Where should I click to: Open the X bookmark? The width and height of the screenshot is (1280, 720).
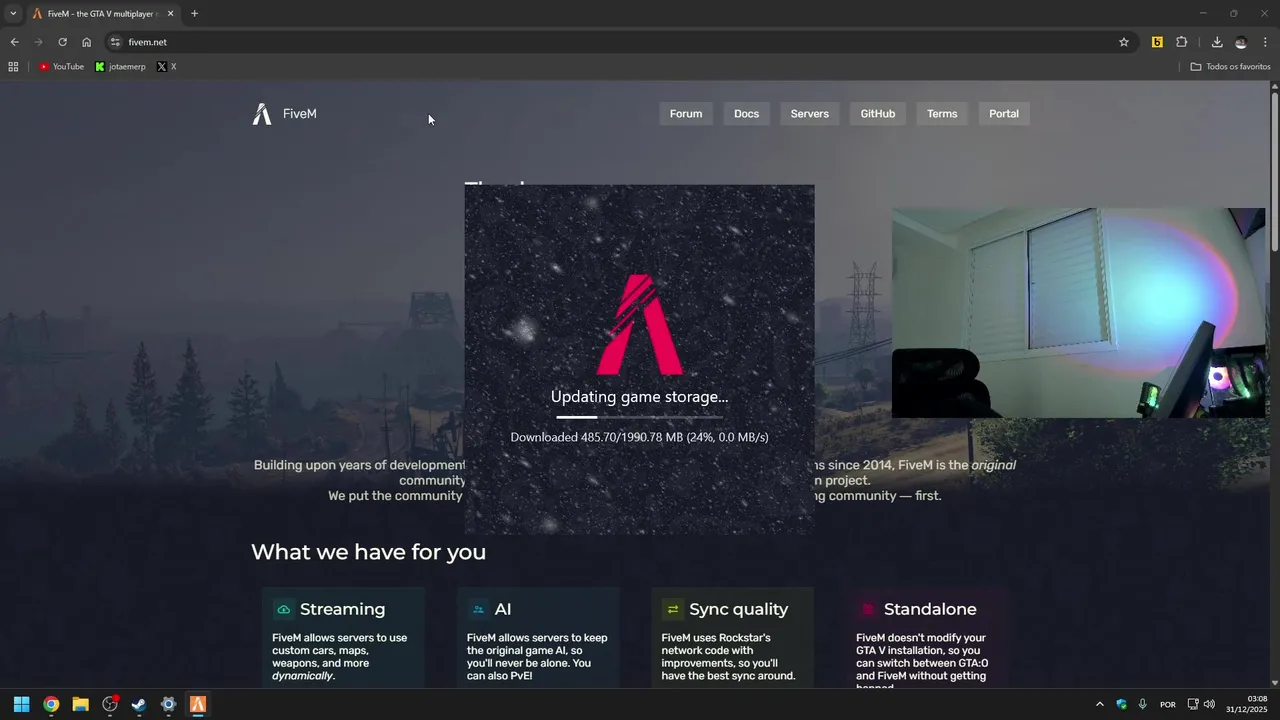point(167,67)
